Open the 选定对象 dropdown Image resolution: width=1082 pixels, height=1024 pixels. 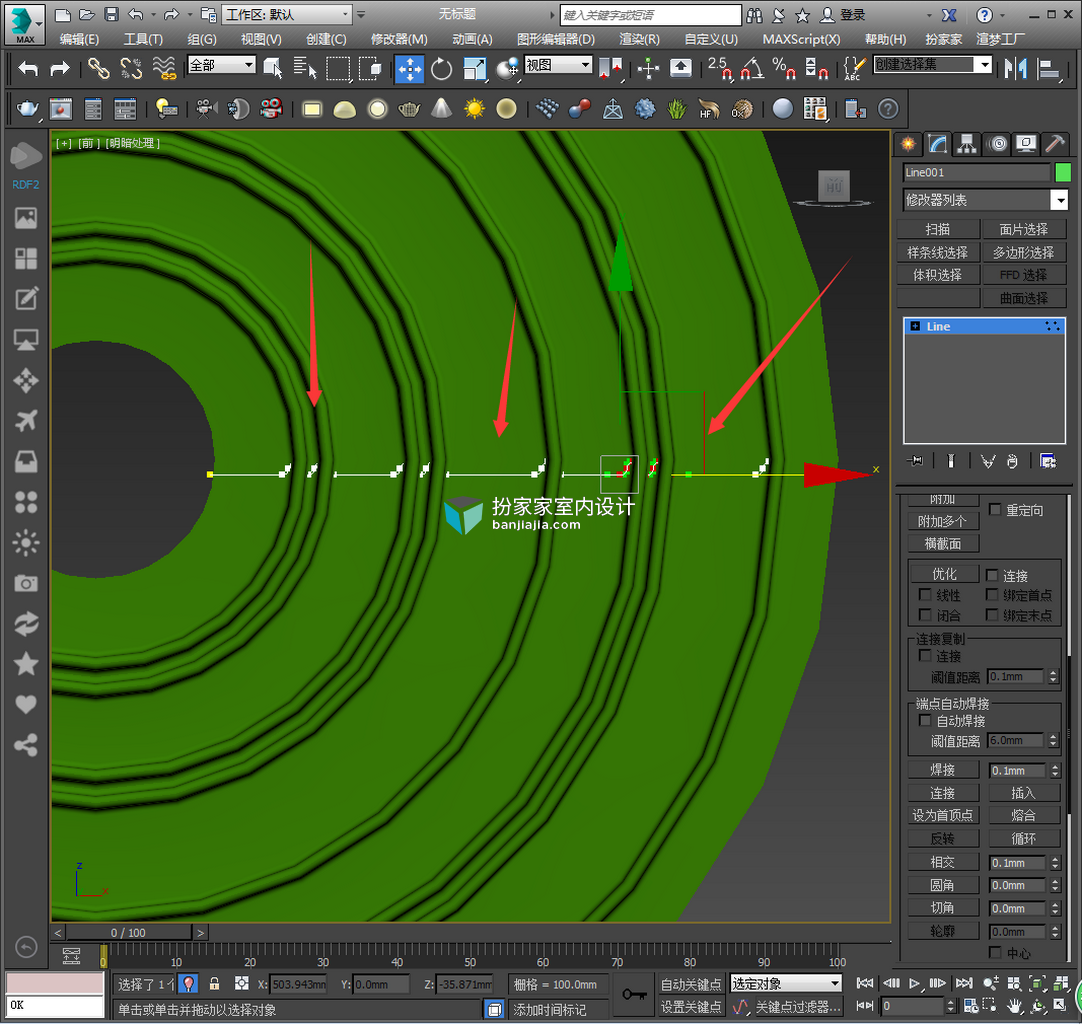786,983
